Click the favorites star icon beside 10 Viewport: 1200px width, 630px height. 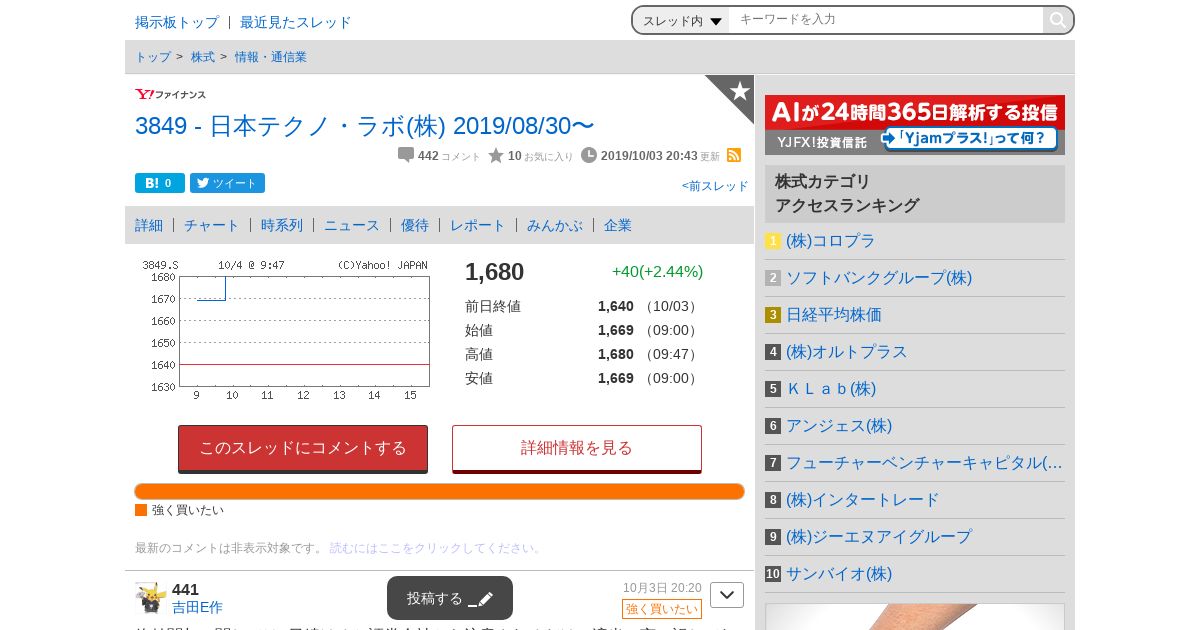pos(496,155)
